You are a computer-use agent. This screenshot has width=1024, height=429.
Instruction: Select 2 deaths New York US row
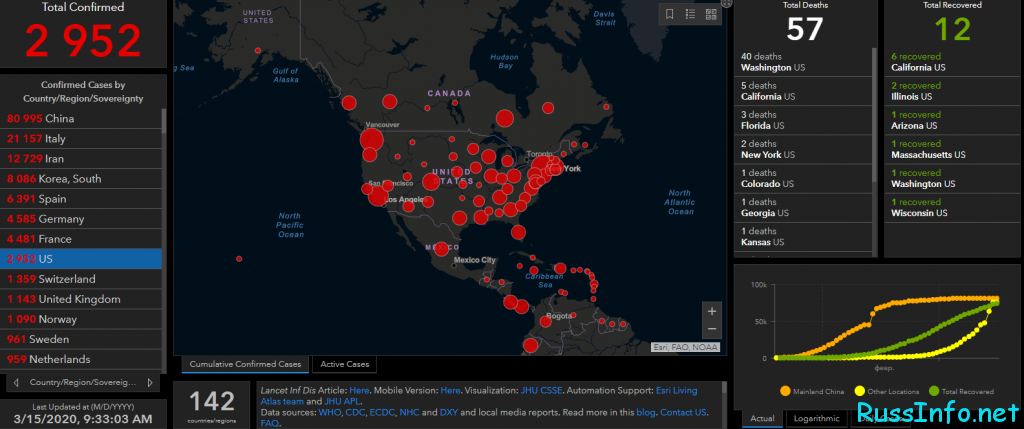click(x=803, y=150)
